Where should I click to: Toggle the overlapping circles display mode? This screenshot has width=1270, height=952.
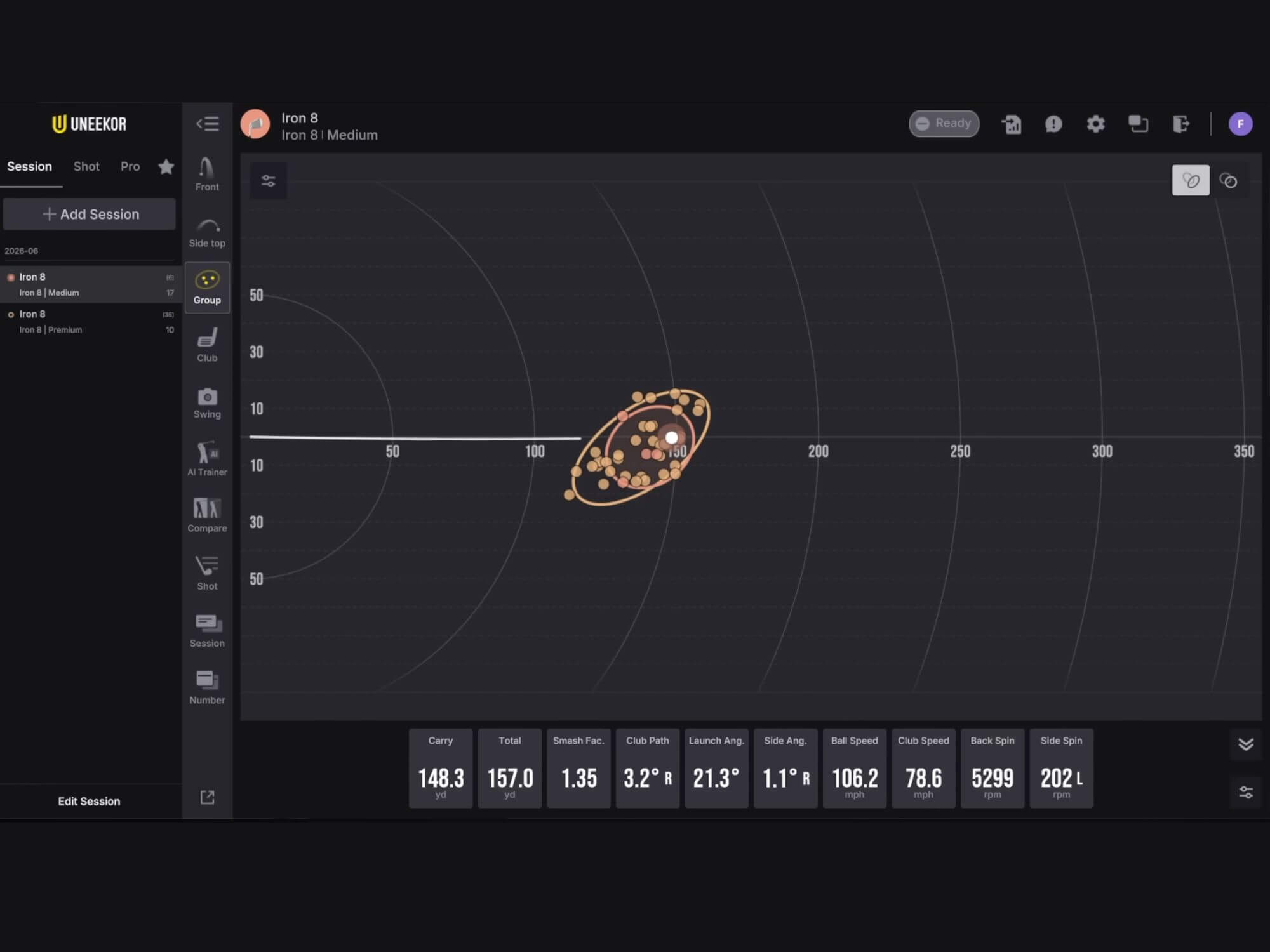click(1229, 181)
